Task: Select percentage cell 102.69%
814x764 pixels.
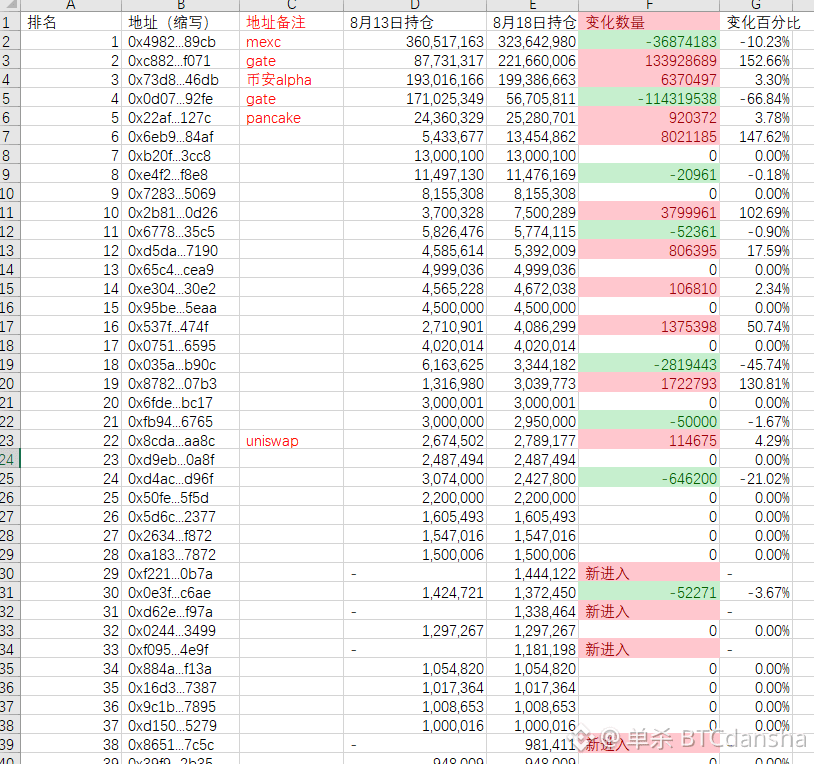Action: [756, 213]
